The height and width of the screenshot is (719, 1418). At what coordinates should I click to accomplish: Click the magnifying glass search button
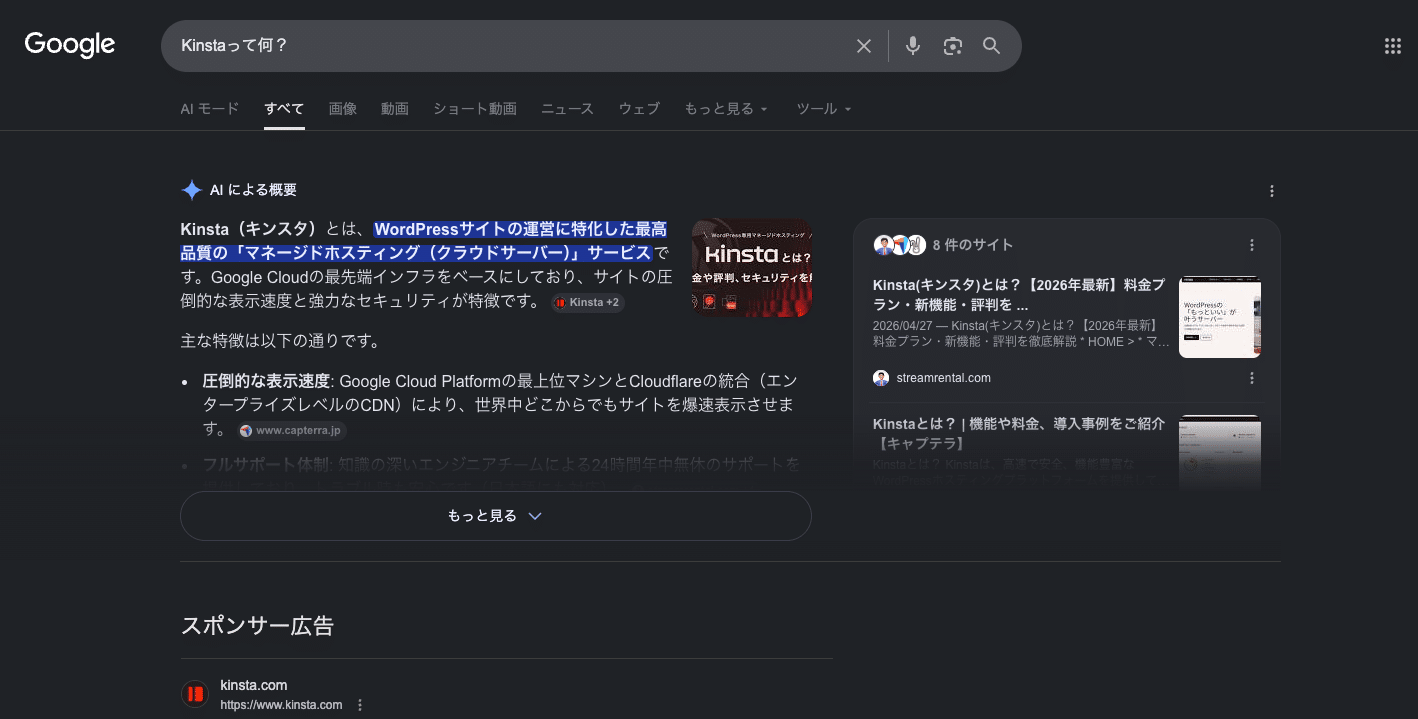tap(991, 46)
